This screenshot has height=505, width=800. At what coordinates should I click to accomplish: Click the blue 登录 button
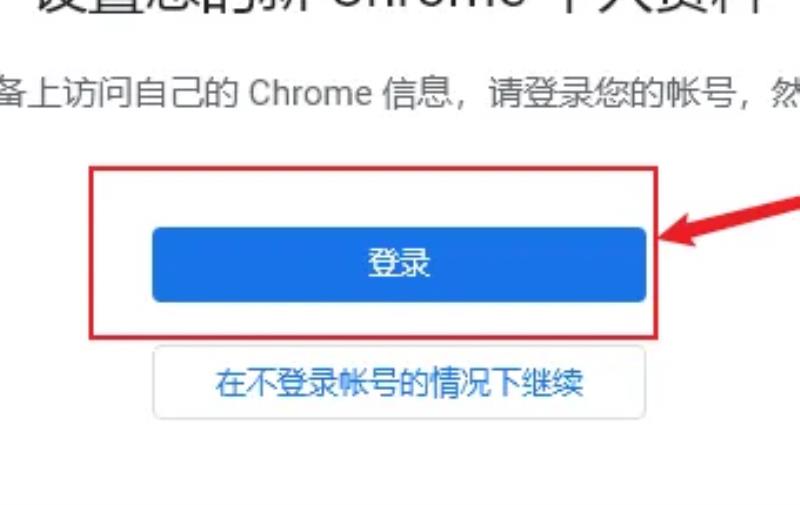point(399,265)
